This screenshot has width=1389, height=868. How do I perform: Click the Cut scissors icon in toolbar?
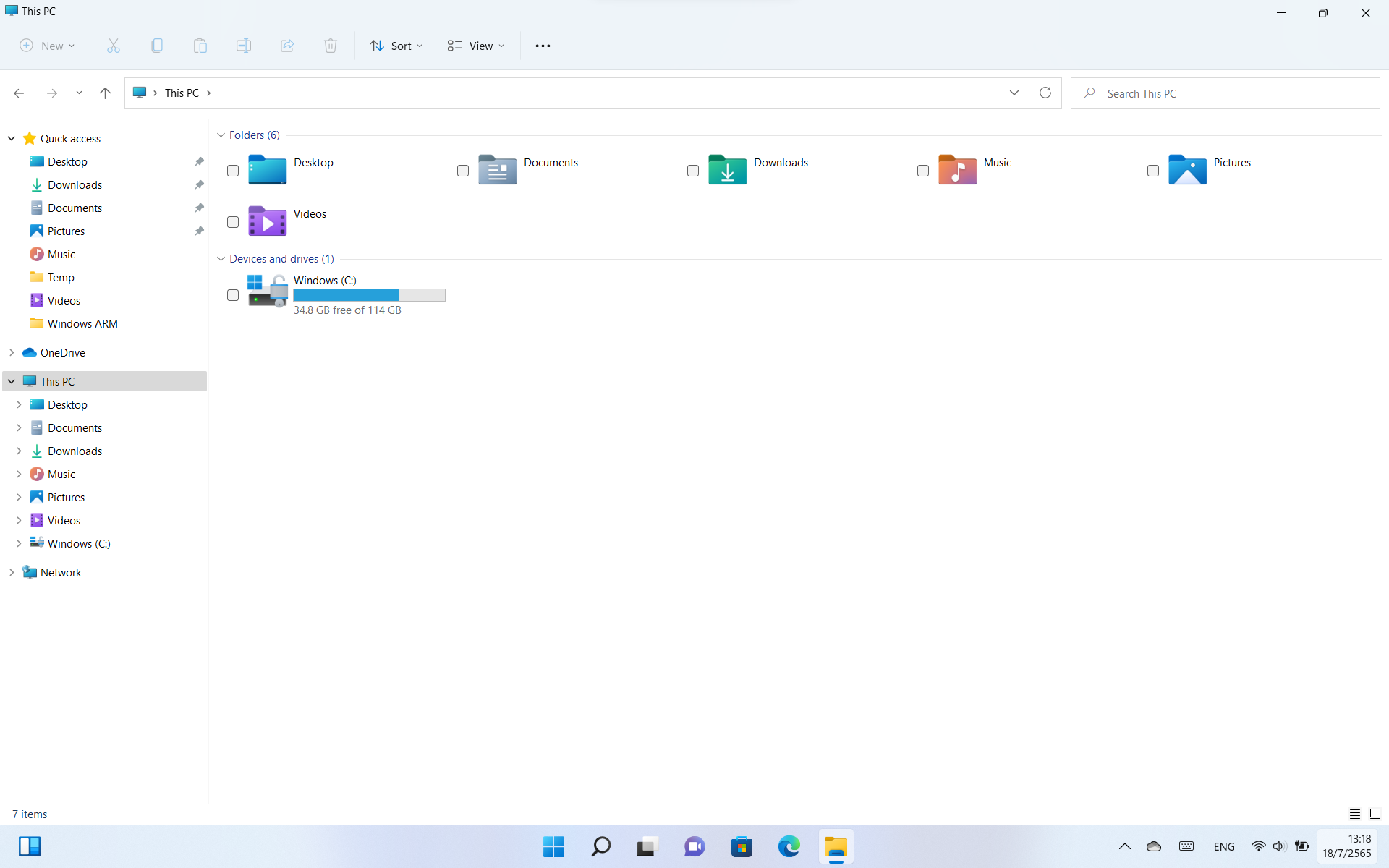(x=114, y=46)
